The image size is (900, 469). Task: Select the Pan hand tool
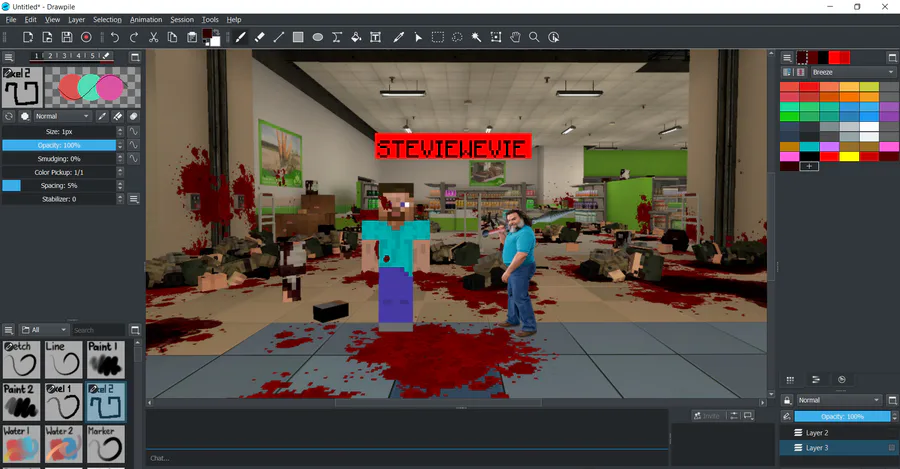click(515, 37)
